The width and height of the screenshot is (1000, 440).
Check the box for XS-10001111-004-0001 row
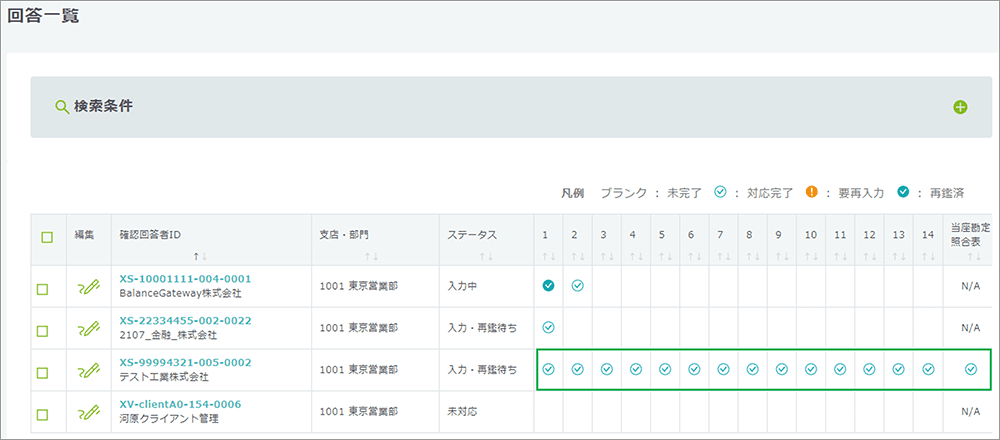(x=43, y=289)
